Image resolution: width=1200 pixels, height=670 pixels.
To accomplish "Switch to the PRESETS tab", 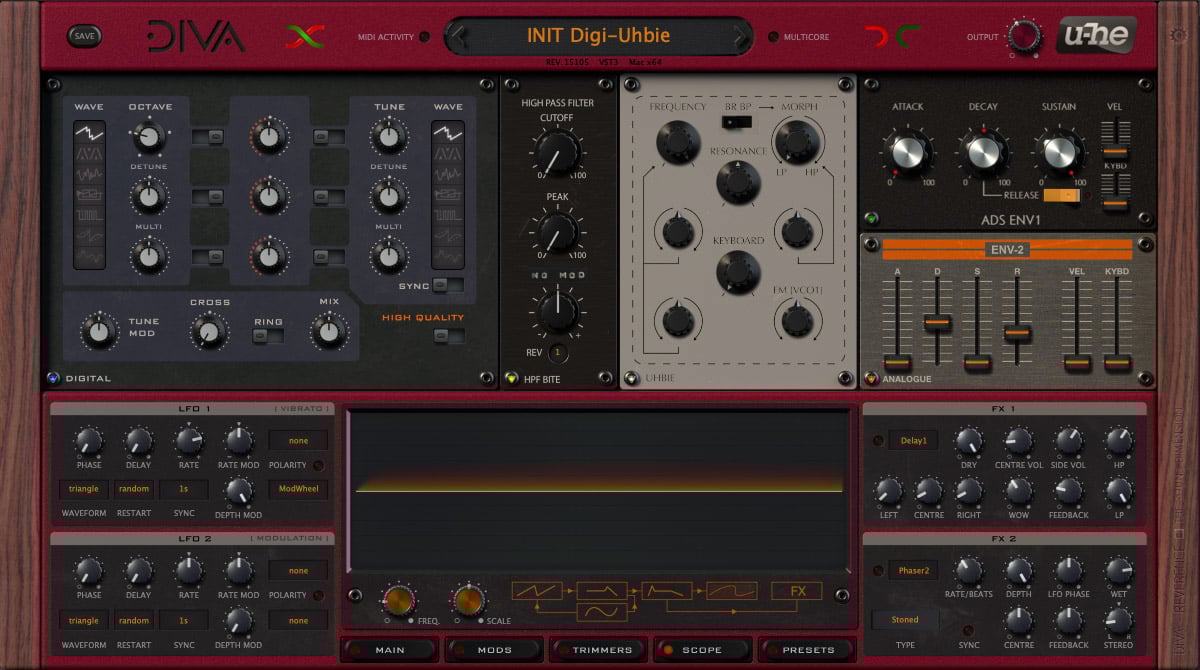I will tap(807, 650).
